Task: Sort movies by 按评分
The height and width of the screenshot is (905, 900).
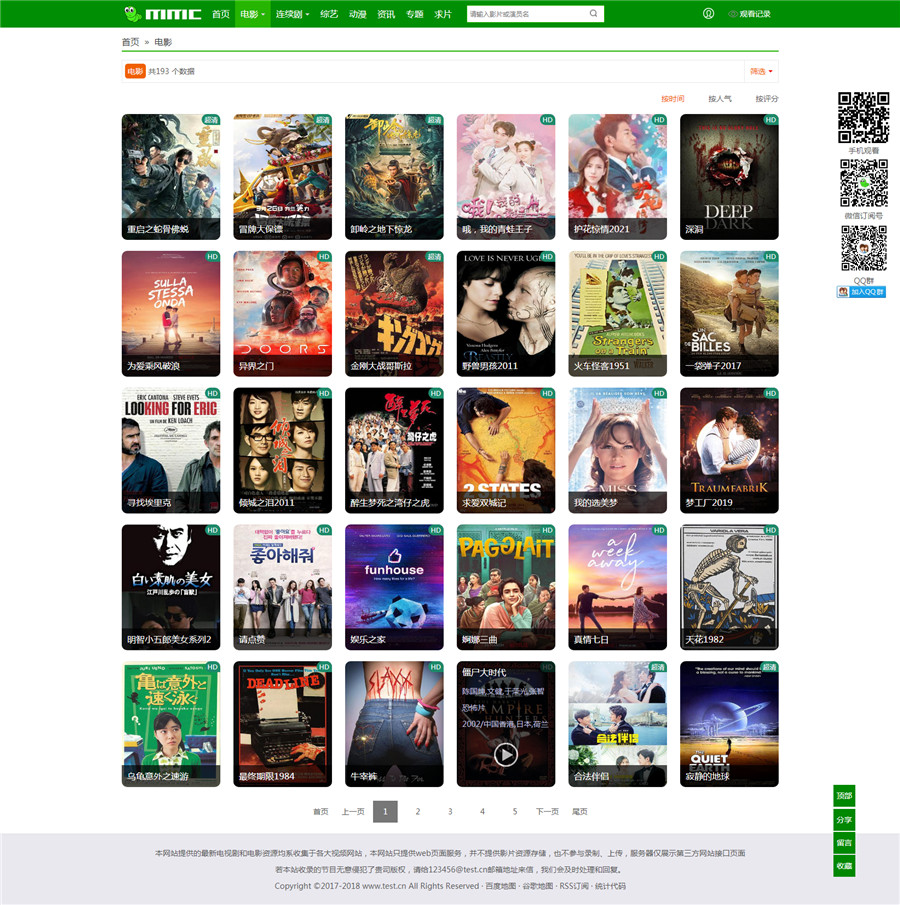Action: 766,99
